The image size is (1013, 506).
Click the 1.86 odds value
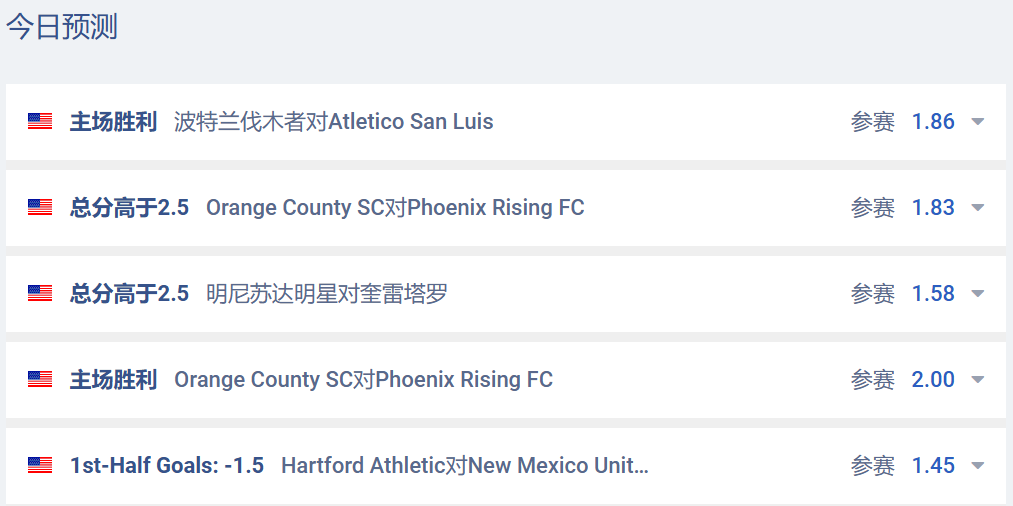pyautogui.click(x=933, y=122)
